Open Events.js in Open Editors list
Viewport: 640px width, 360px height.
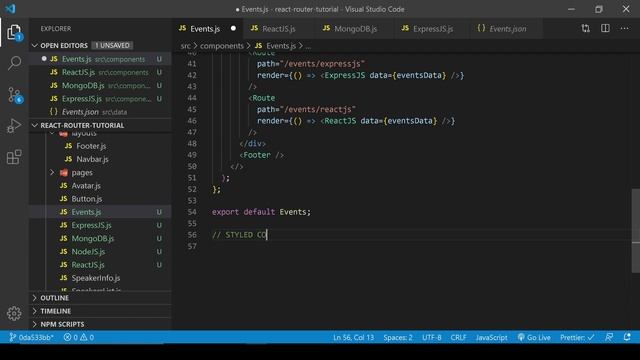pos(100,59)
